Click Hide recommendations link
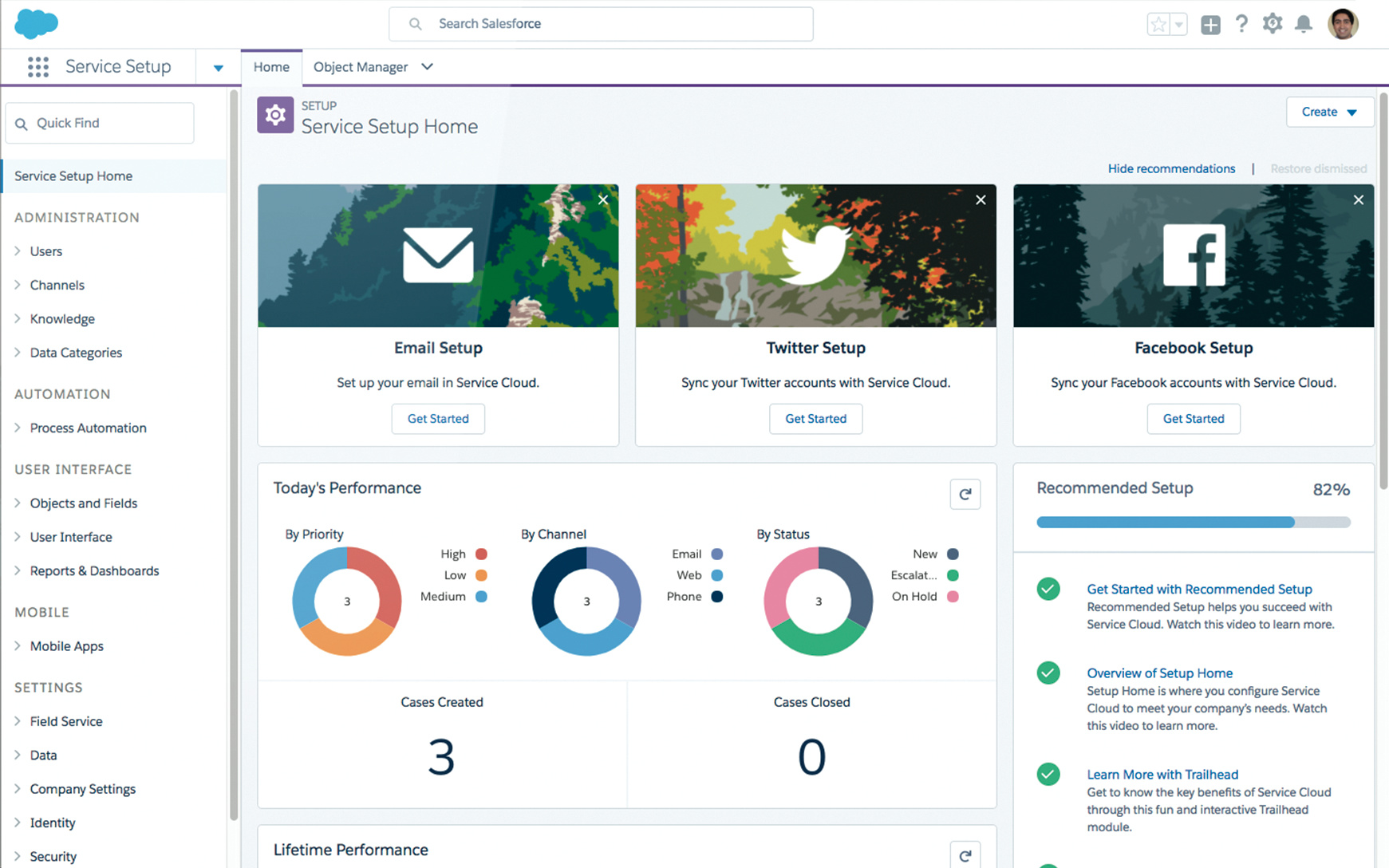The width and height of the screenshot is (1389, 868). (1171, 168)
